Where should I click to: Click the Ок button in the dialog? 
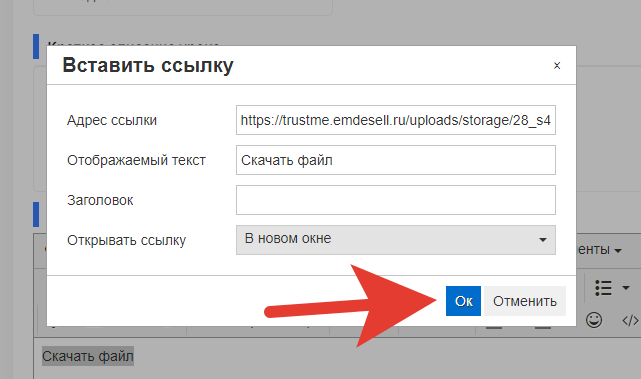[463, 301]
